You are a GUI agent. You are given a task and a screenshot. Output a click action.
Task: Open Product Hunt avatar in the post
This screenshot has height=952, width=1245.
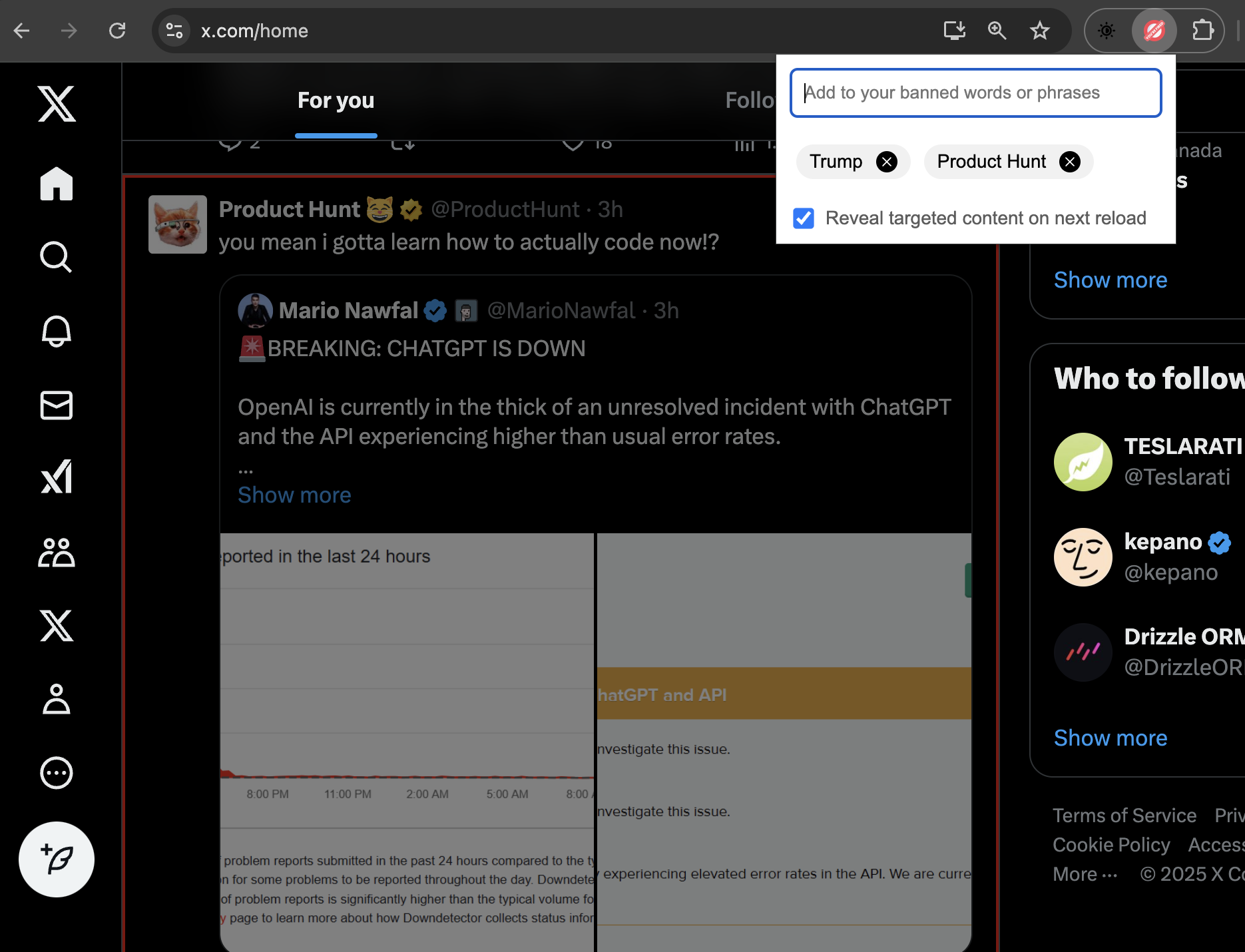[x=178, y=224]
